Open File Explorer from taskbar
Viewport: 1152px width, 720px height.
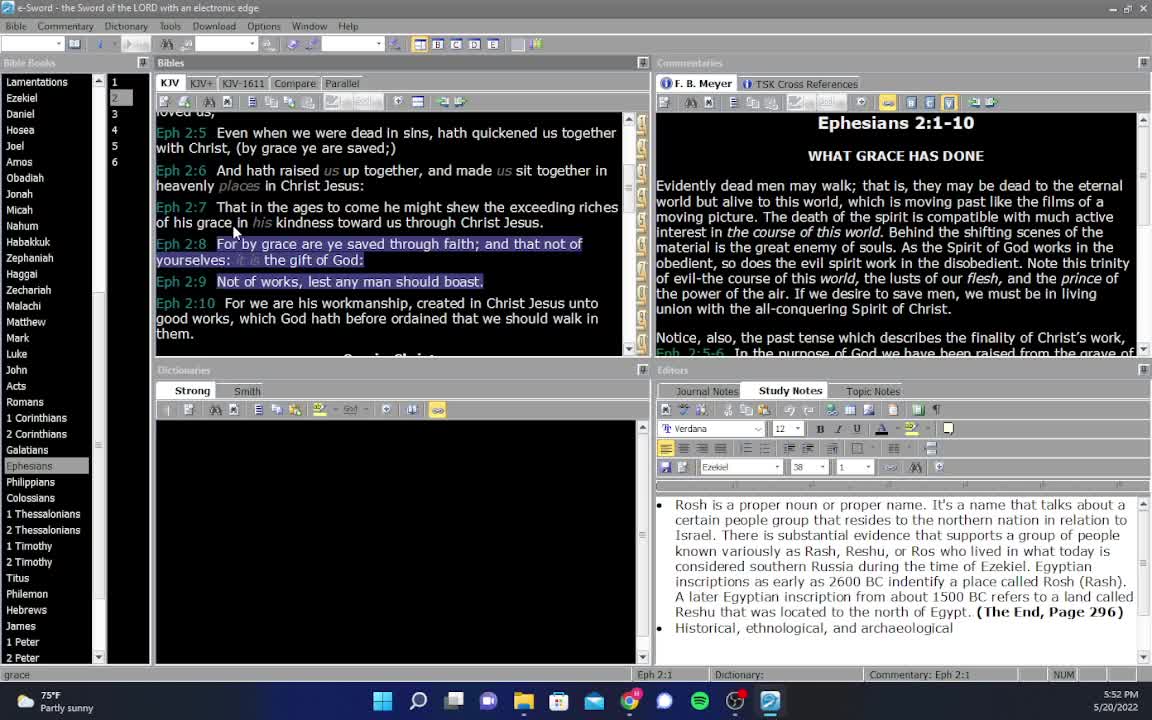tap(523, 701)
